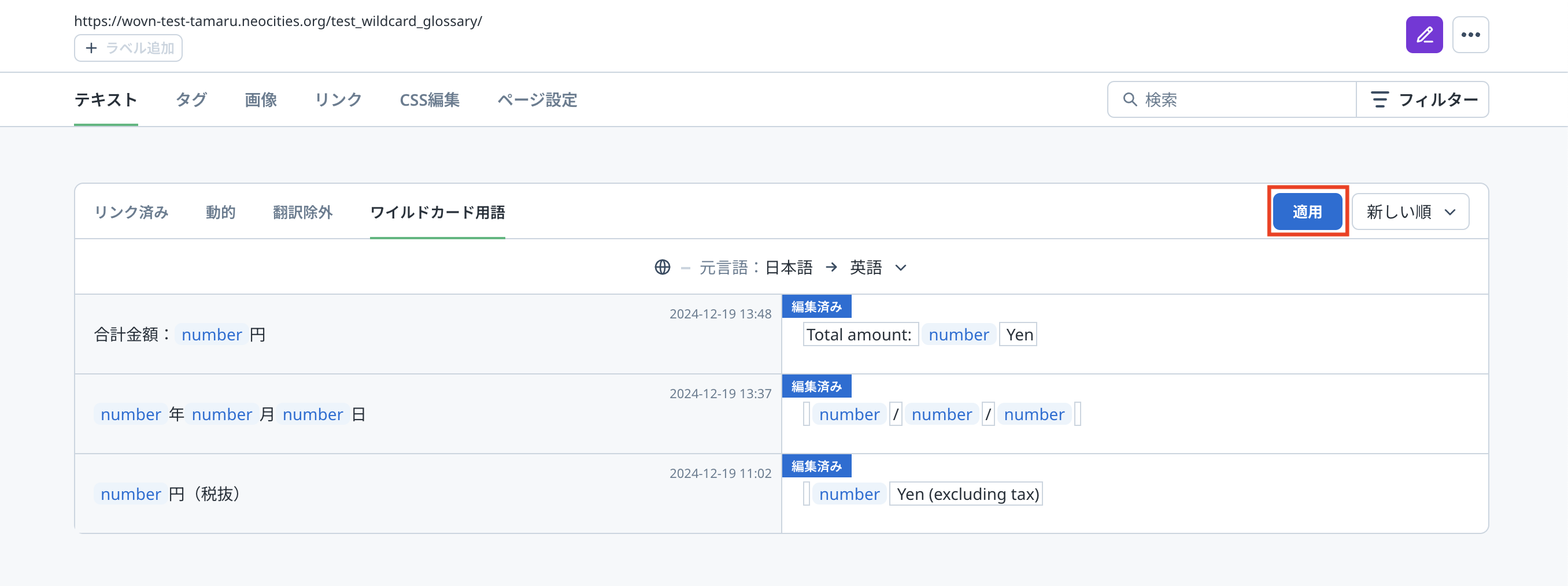Switch to the タグ tab
This screenshot has height=586, width=1568.
(x=191, y=99)
